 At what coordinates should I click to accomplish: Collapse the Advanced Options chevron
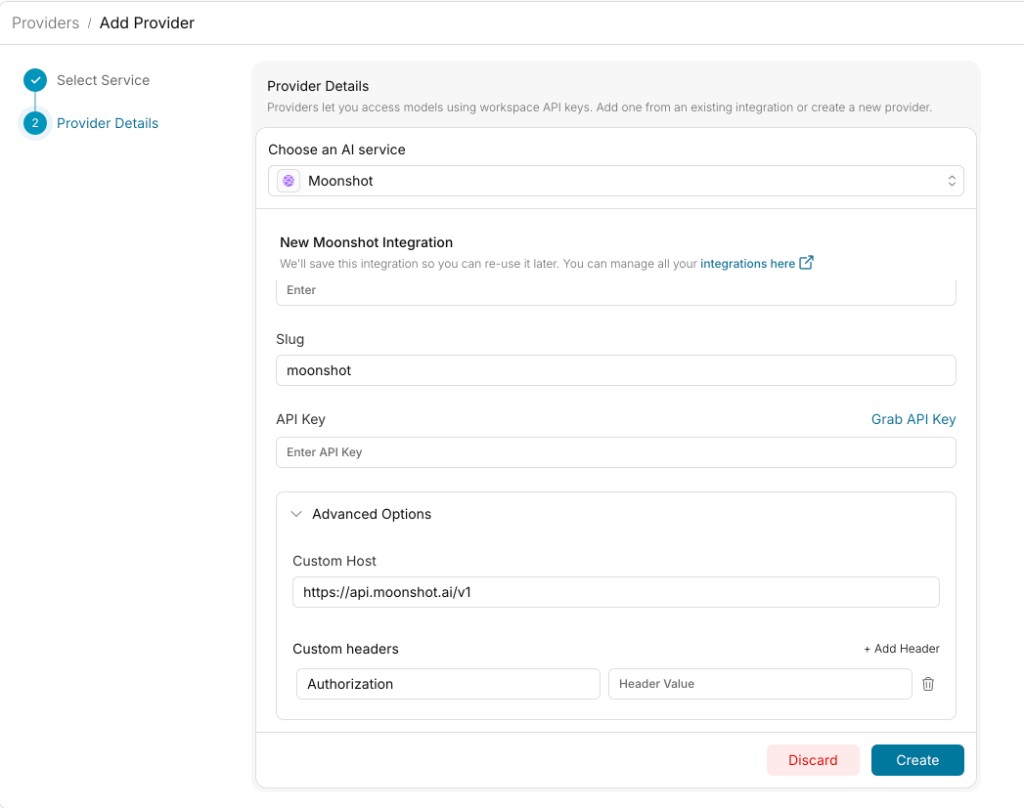pos(296,514)
